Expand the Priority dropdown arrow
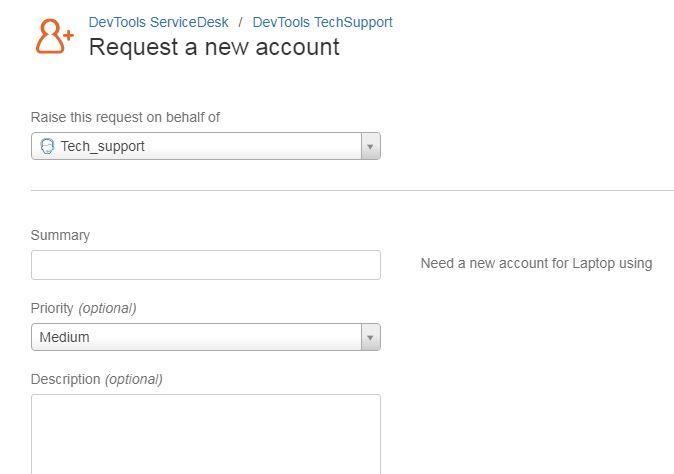Image resolution: width=674 pixels, height=474 pixels. pos(371,337)
